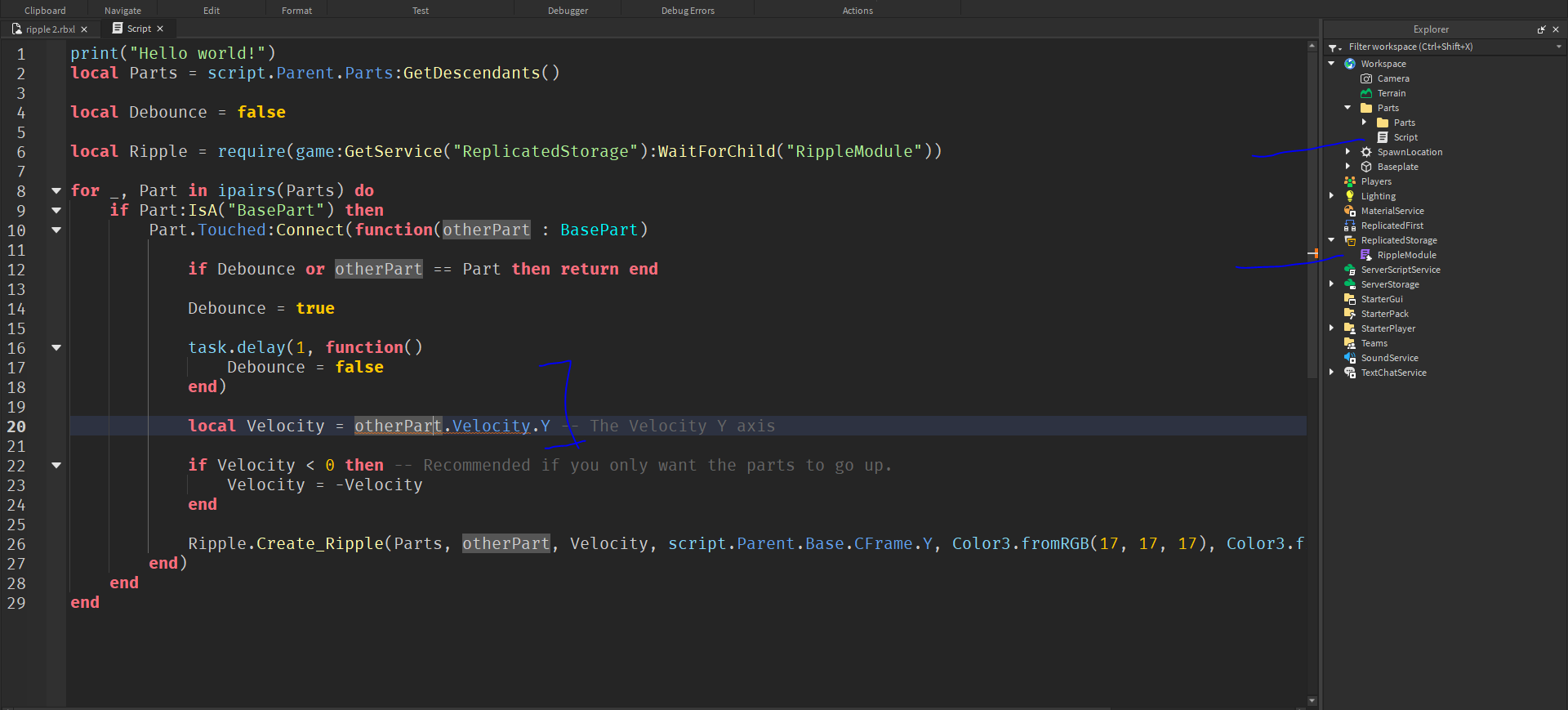Click the Camera object icon

(x=1366, y=78)
